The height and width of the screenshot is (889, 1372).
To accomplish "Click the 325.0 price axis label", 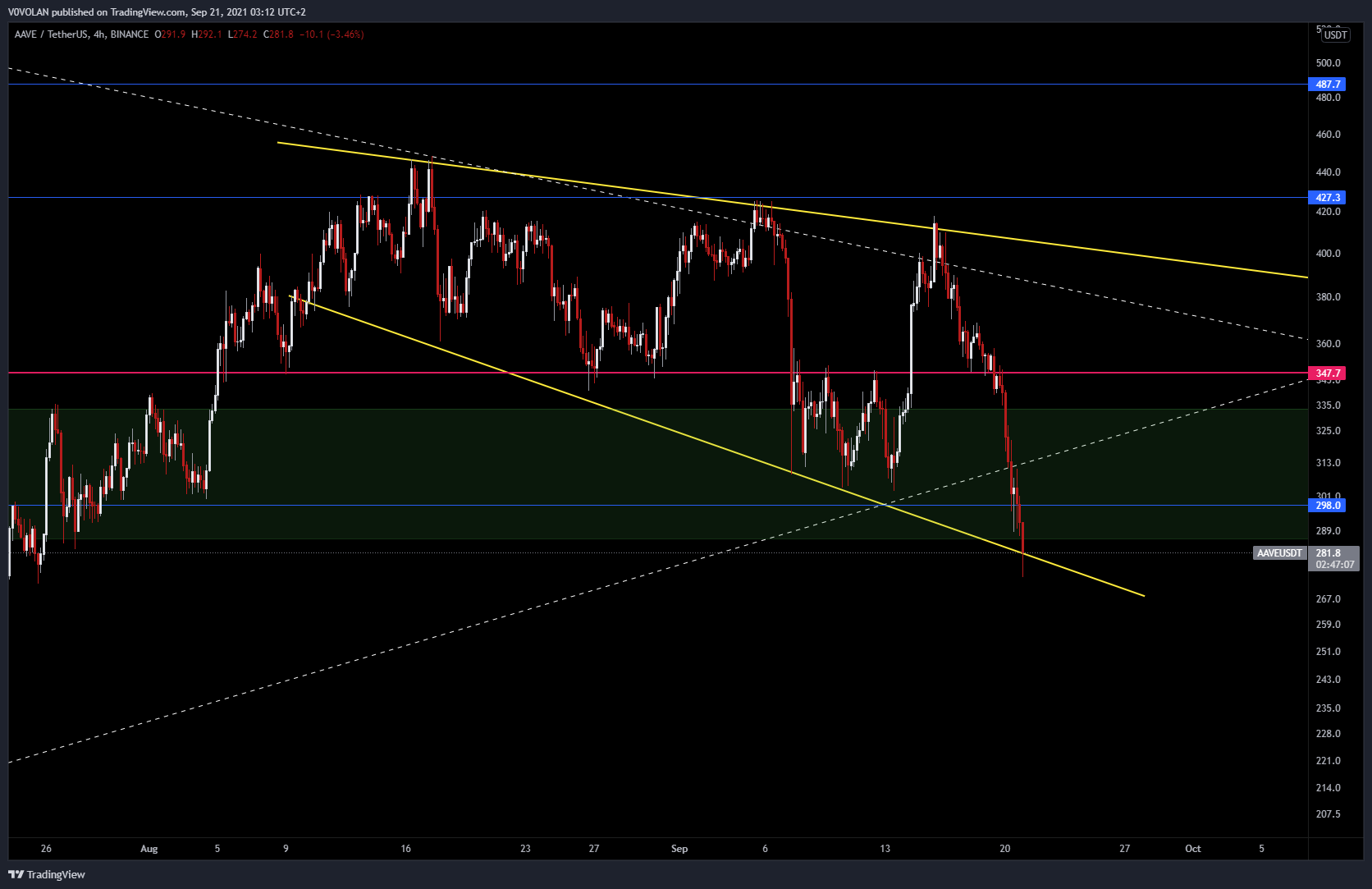I will 1328,431.
